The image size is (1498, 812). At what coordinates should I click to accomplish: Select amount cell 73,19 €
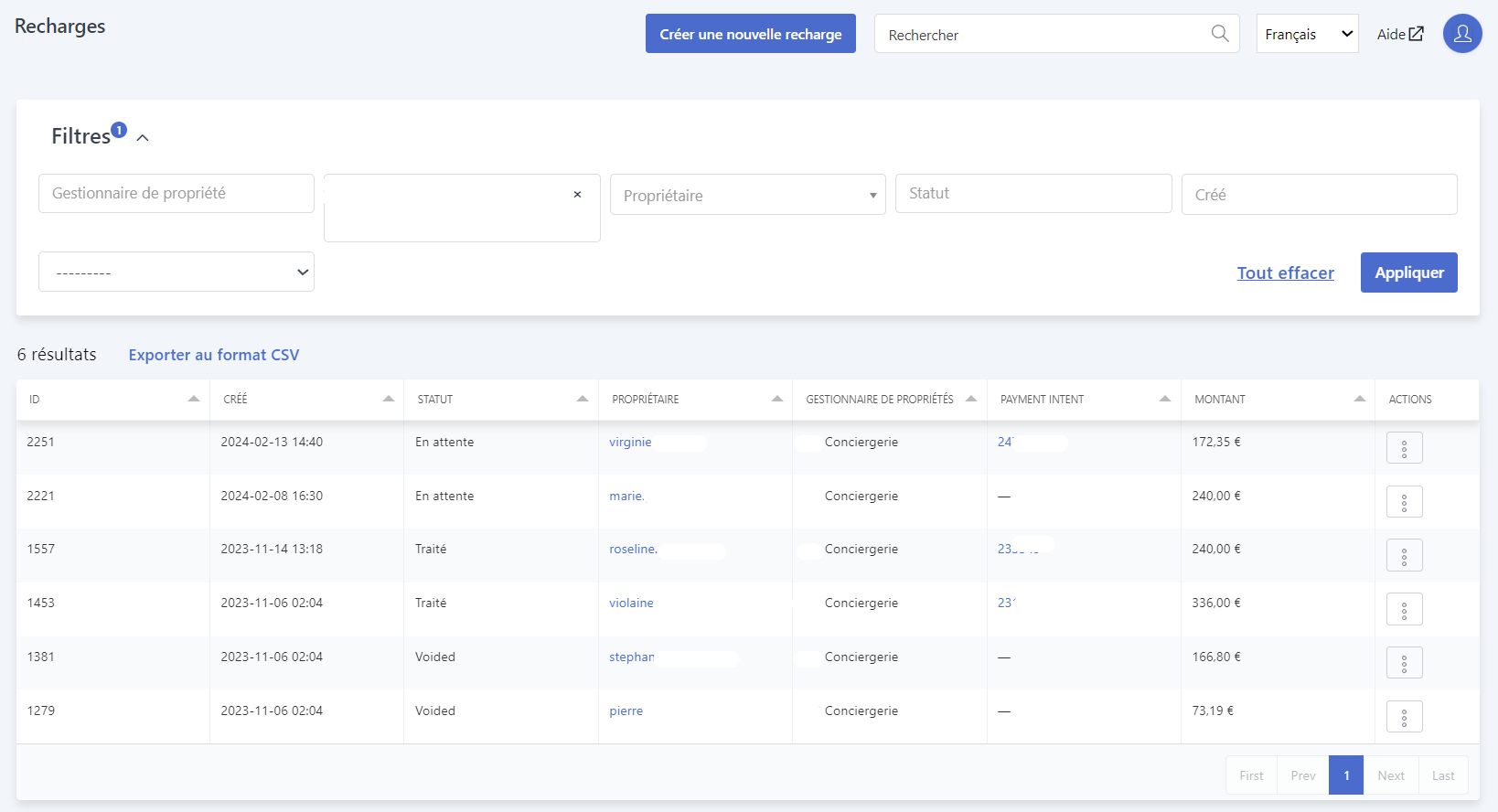click(x=1213, y=711)
